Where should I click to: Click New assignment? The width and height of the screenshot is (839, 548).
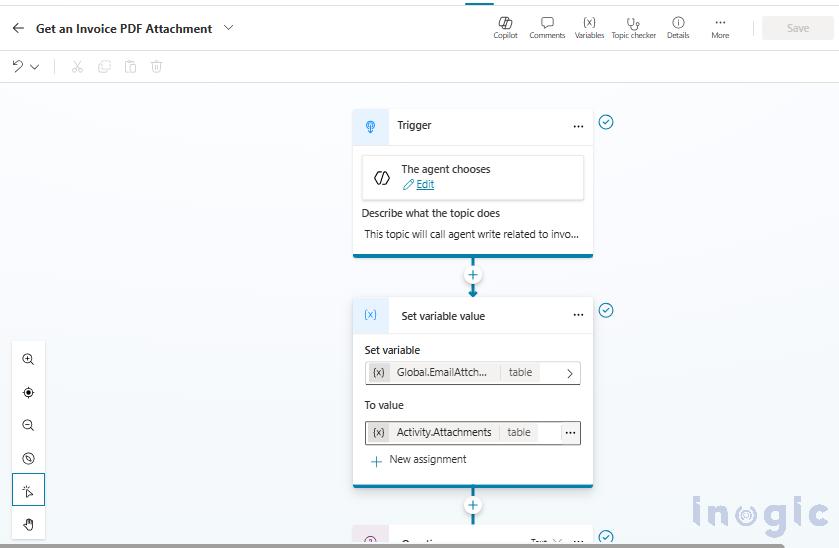[x=418, y=460]
